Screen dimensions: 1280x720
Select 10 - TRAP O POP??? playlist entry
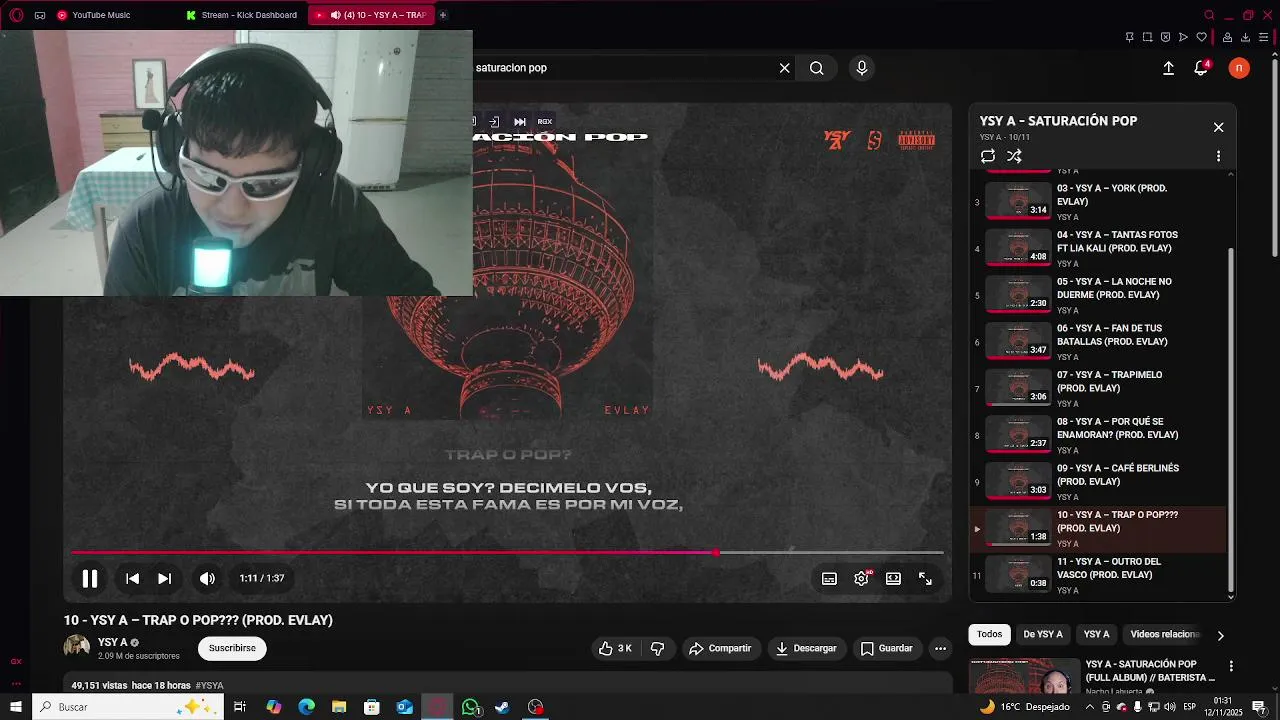[1100, 528]
